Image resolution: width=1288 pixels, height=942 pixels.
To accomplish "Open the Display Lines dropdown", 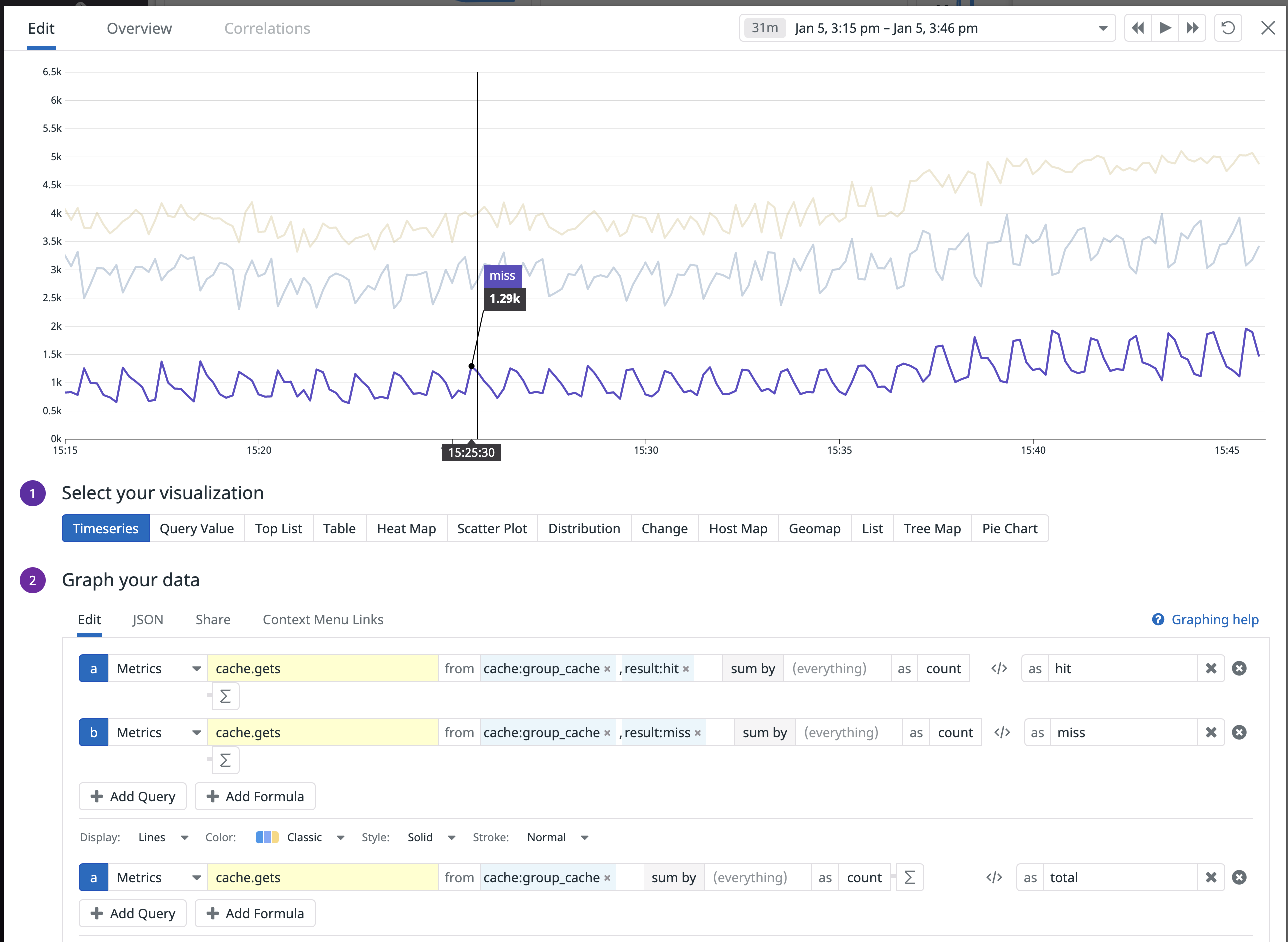I will pos(163,837).
